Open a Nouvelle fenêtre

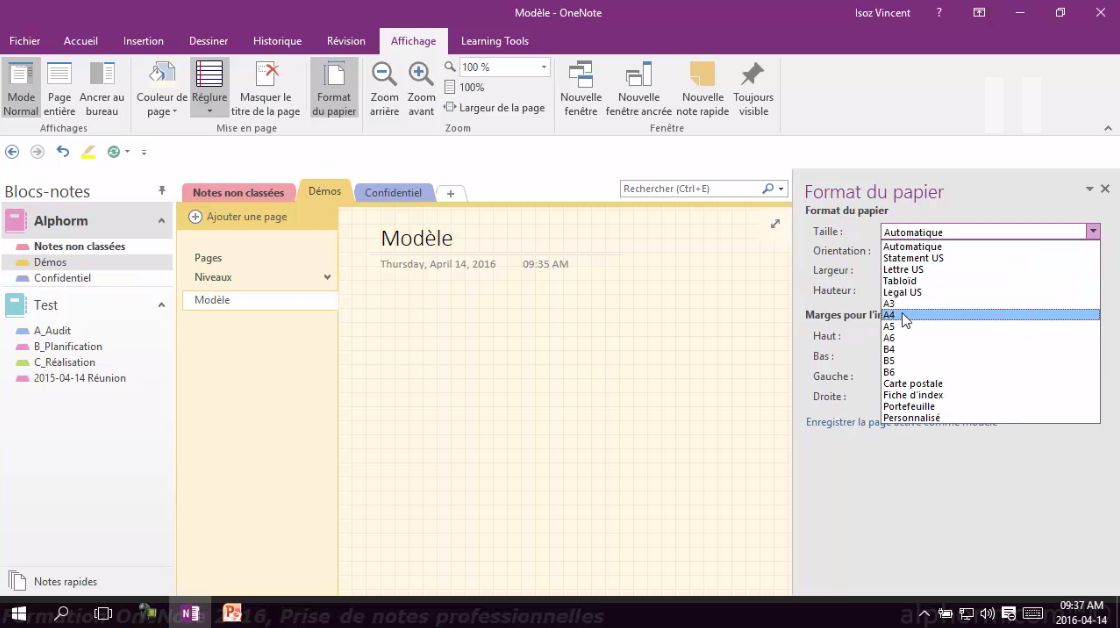tap(581, 89)
